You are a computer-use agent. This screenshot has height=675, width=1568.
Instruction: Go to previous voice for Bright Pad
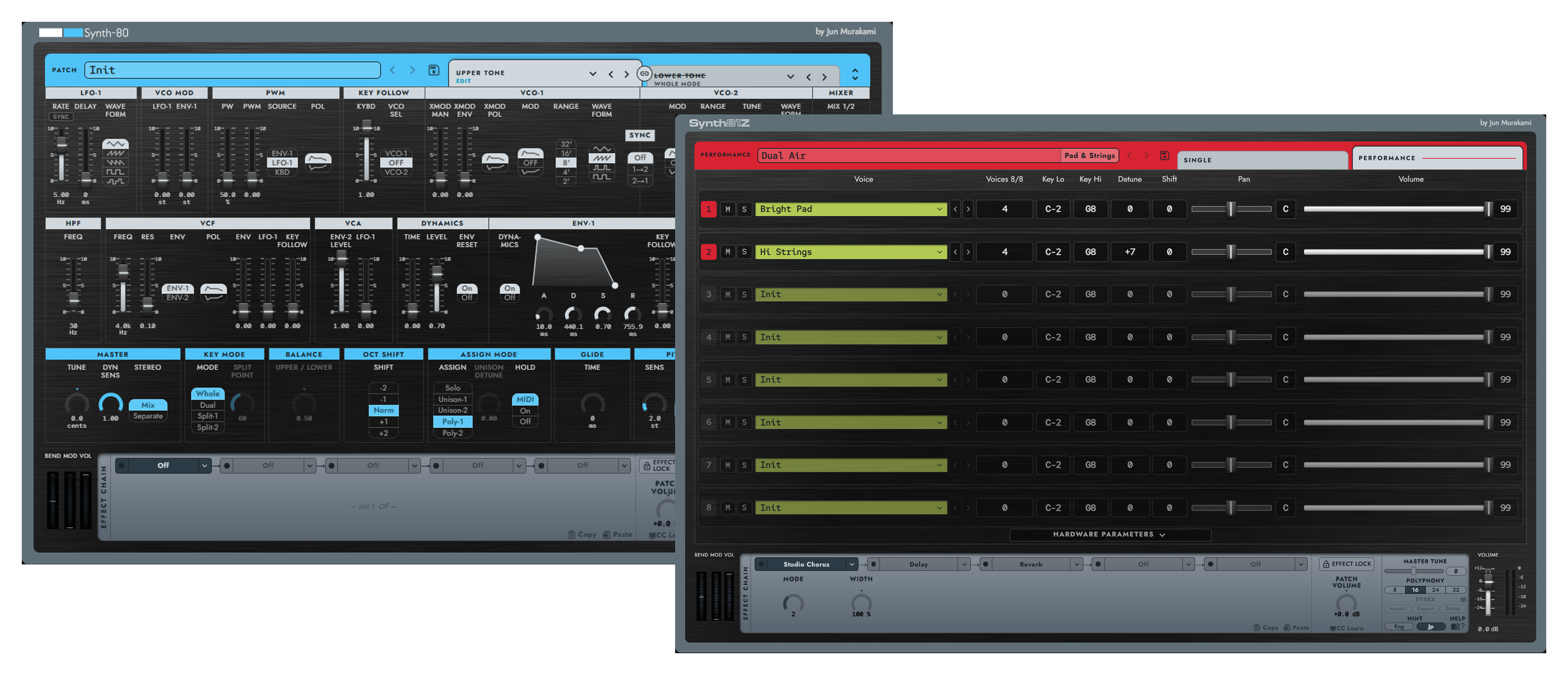coord(955,209)
